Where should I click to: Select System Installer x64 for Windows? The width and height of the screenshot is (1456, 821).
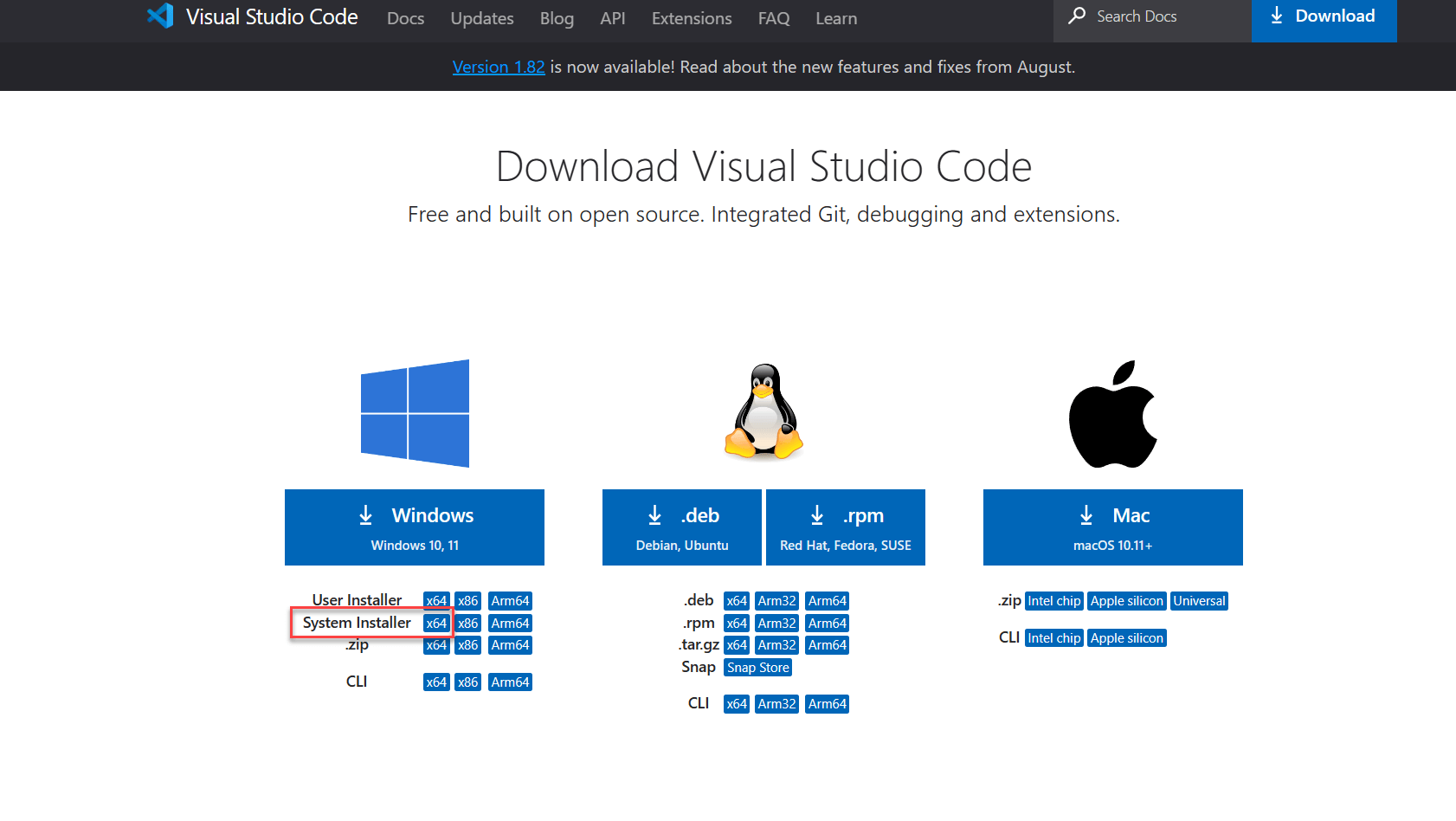[436, 624]
